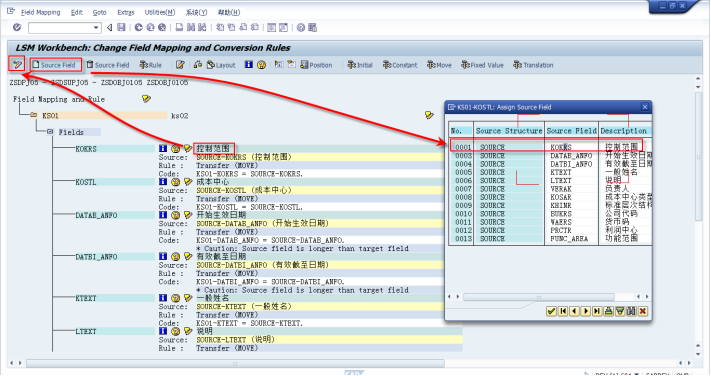This screenshot has height=376, width=711.
Task: Click the Last Page icon in standard toolbar
Action: pyautogui.click(x=254, y=28)
